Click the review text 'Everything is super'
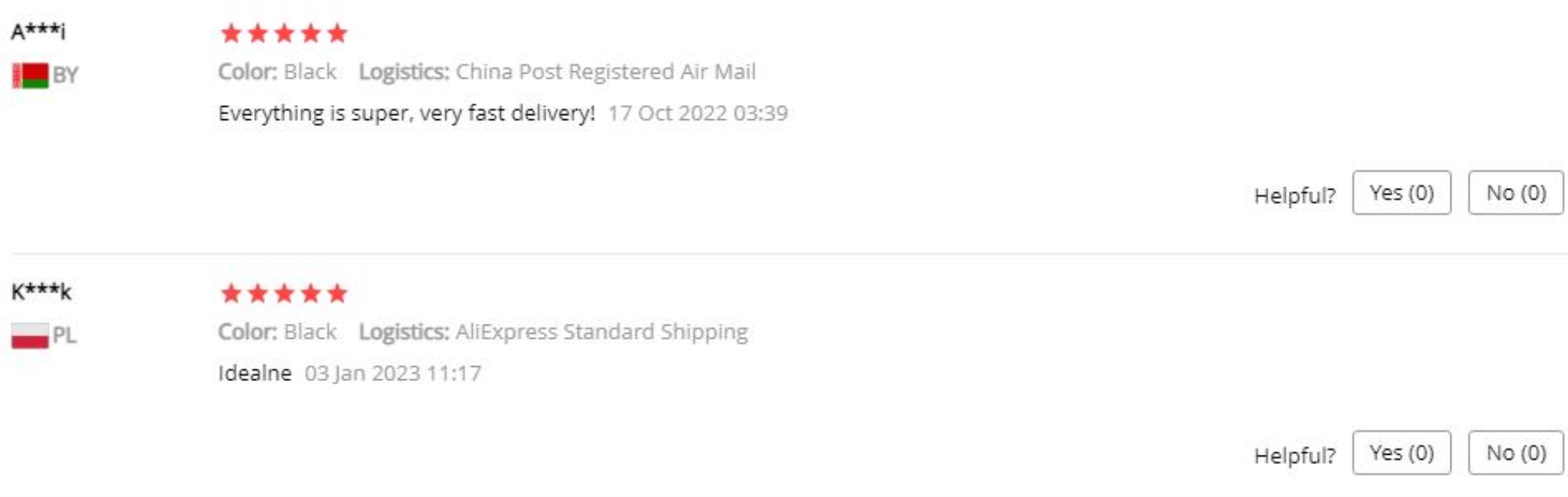 [318, 114]
